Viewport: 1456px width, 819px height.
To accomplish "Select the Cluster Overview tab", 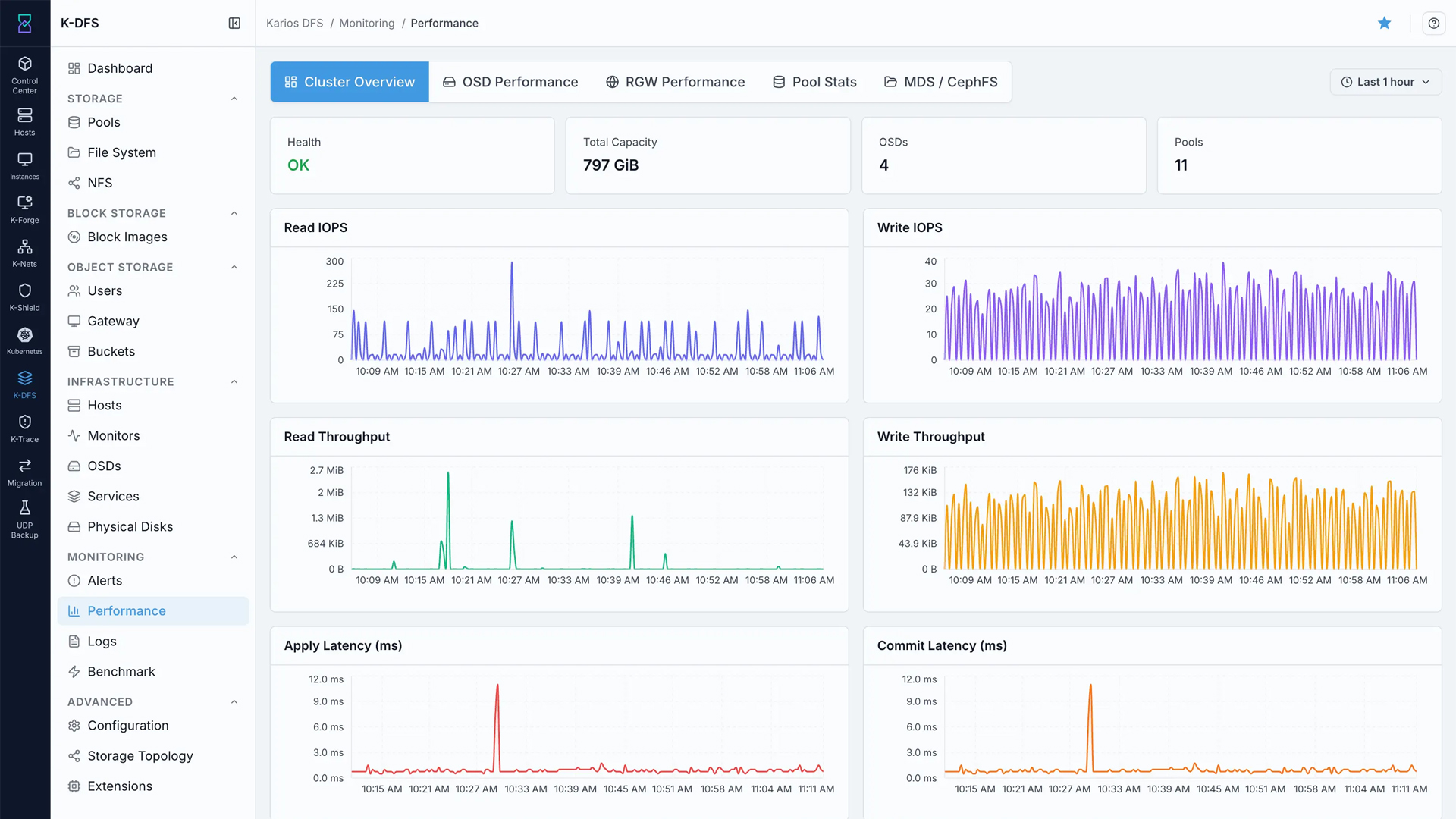I will (350, 82).
